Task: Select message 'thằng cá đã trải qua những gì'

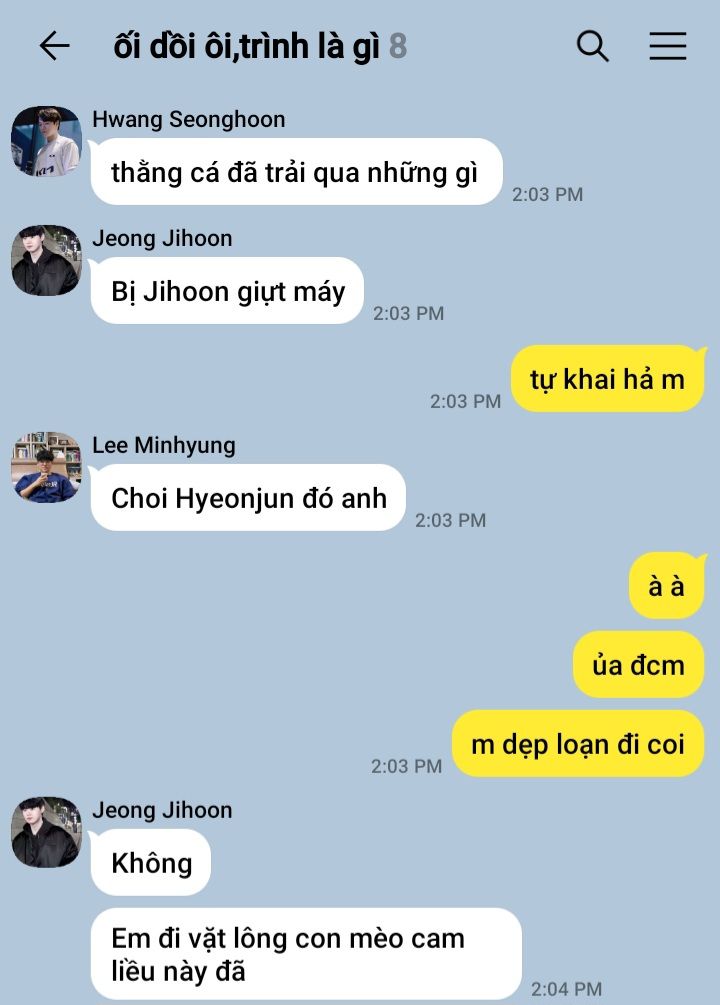Action: point(296,172)
